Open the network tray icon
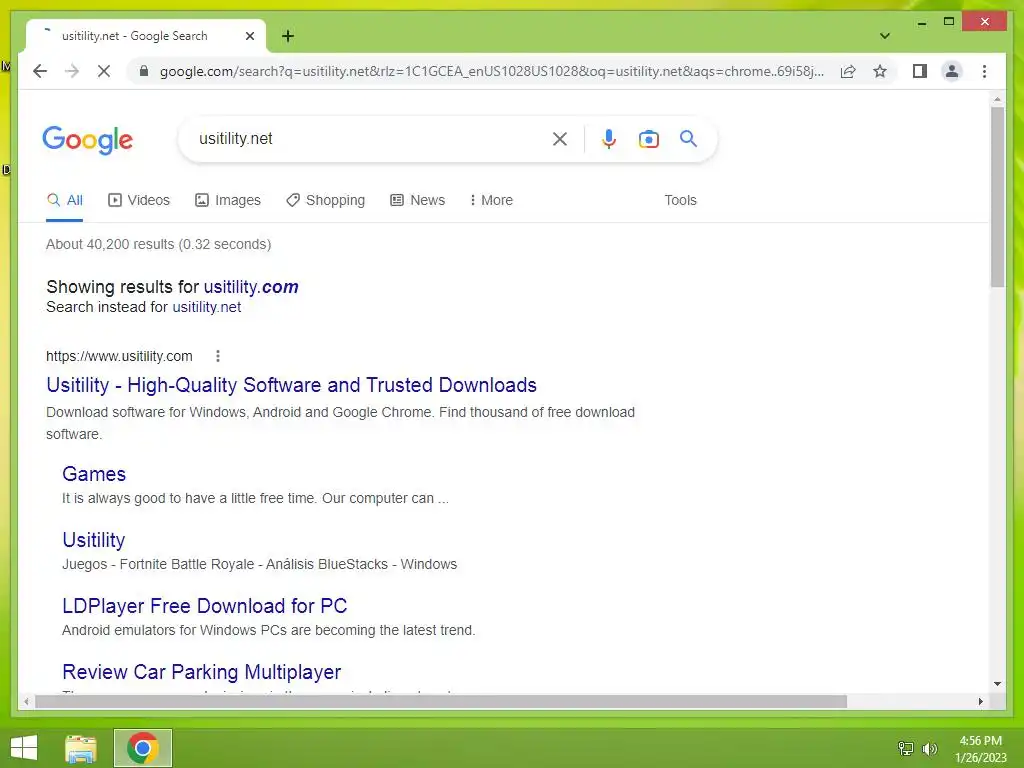The height and width of the screenshot is (768, 1024). 906,748
